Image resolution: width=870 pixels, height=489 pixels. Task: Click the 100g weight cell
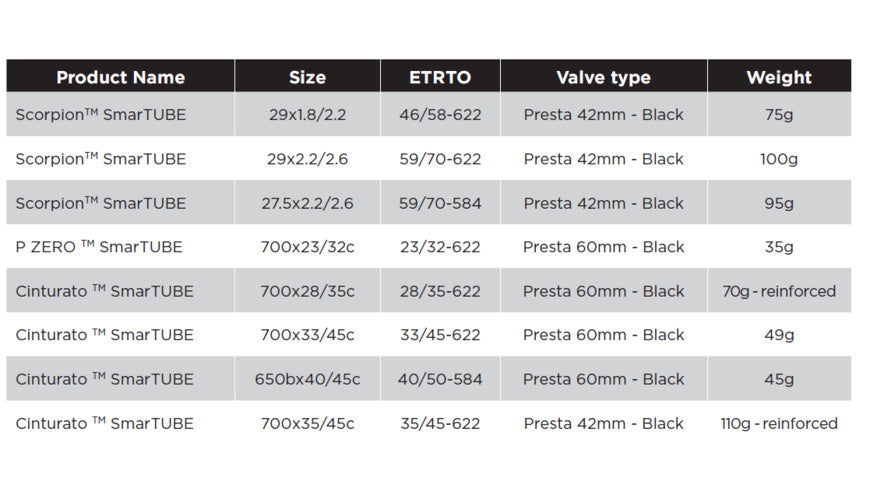[x=779, y=159]
